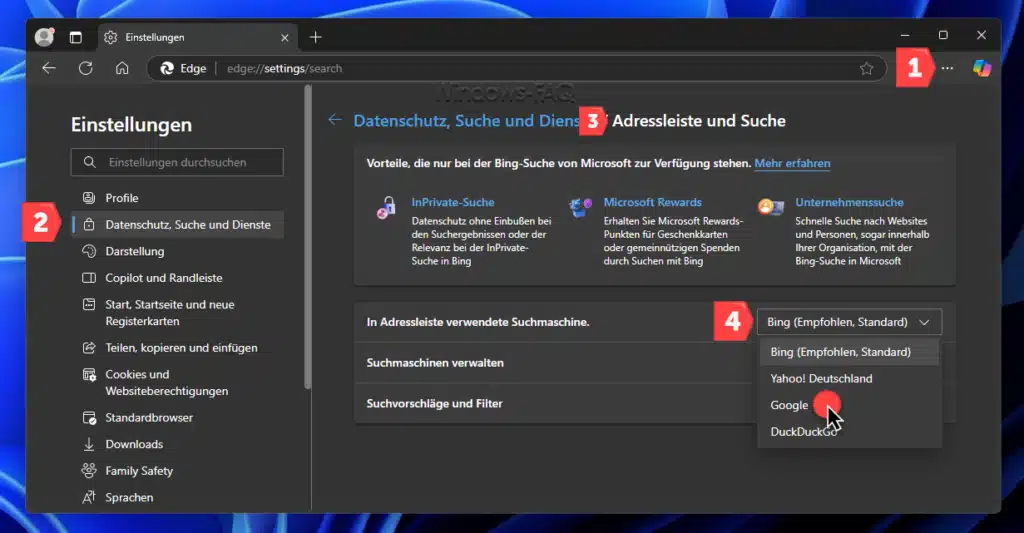The height and width of the screenshot is (533, 1024).
Task: Open Edge settings and more menu
Action: pyautogui.click(x=948, y=68)
